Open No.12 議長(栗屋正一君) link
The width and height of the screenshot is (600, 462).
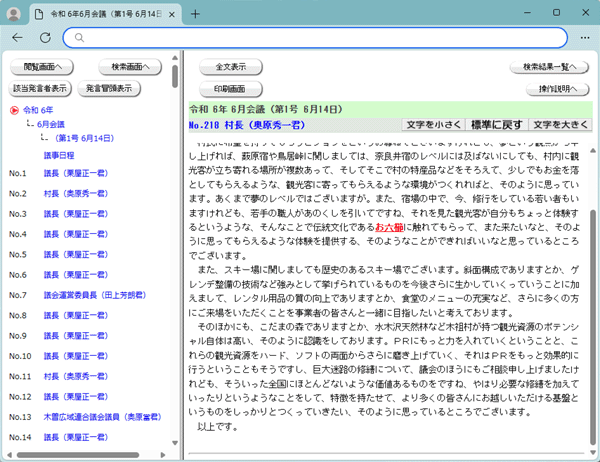point(76,397)
